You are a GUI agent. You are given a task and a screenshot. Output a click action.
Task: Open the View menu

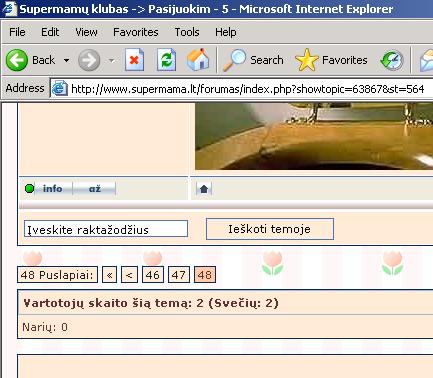pyautogui.click(x=86, y=32)
